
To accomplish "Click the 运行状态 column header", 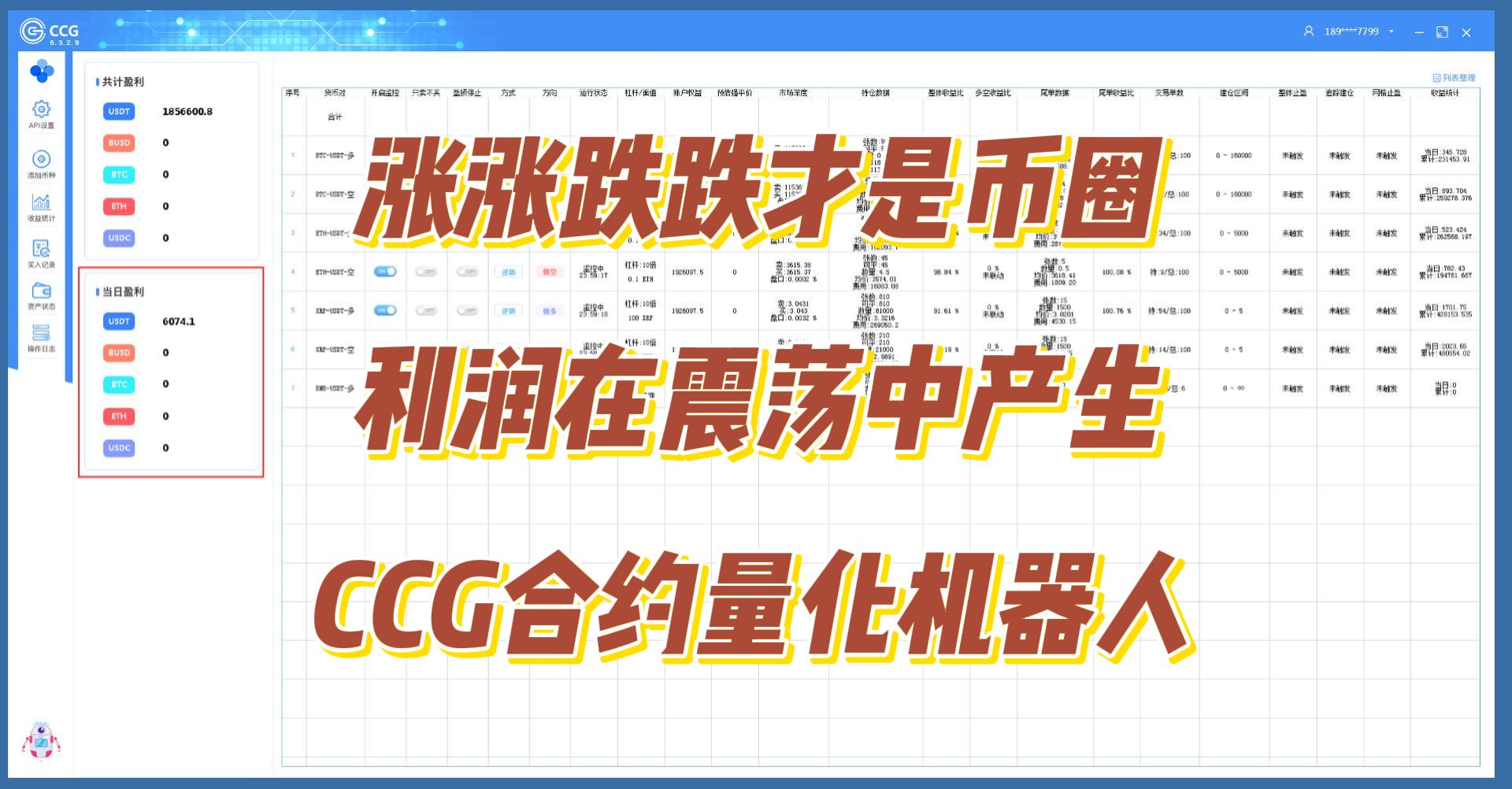I will [x=594, y=93].
